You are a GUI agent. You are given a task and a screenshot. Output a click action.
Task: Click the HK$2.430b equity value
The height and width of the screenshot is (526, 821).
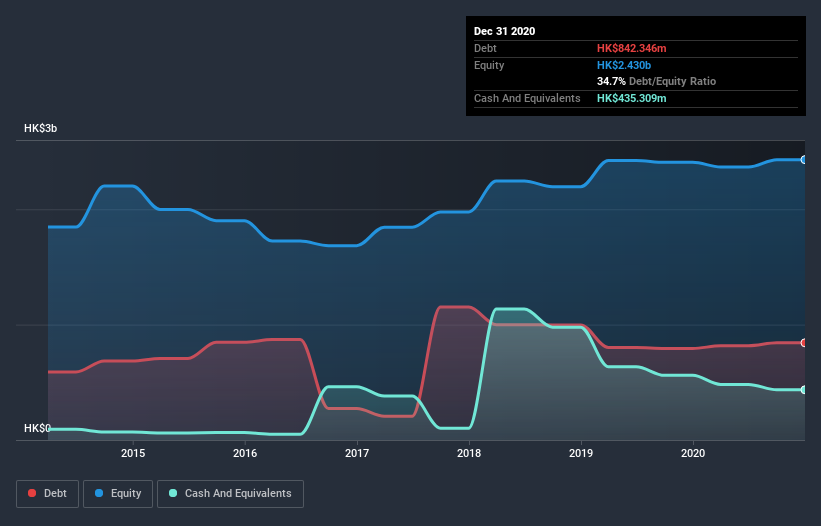point(624,65)
